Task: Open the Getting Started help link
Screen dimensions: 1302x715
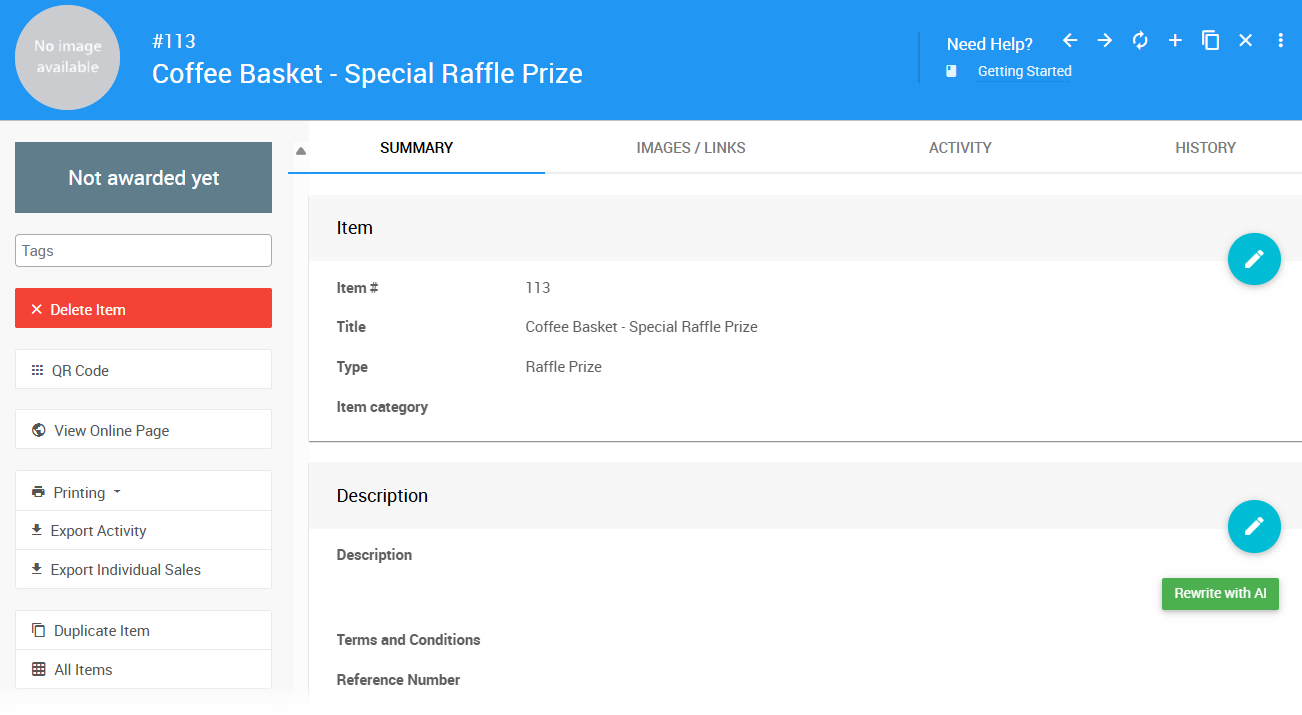Action: (x=1024, y=71)
